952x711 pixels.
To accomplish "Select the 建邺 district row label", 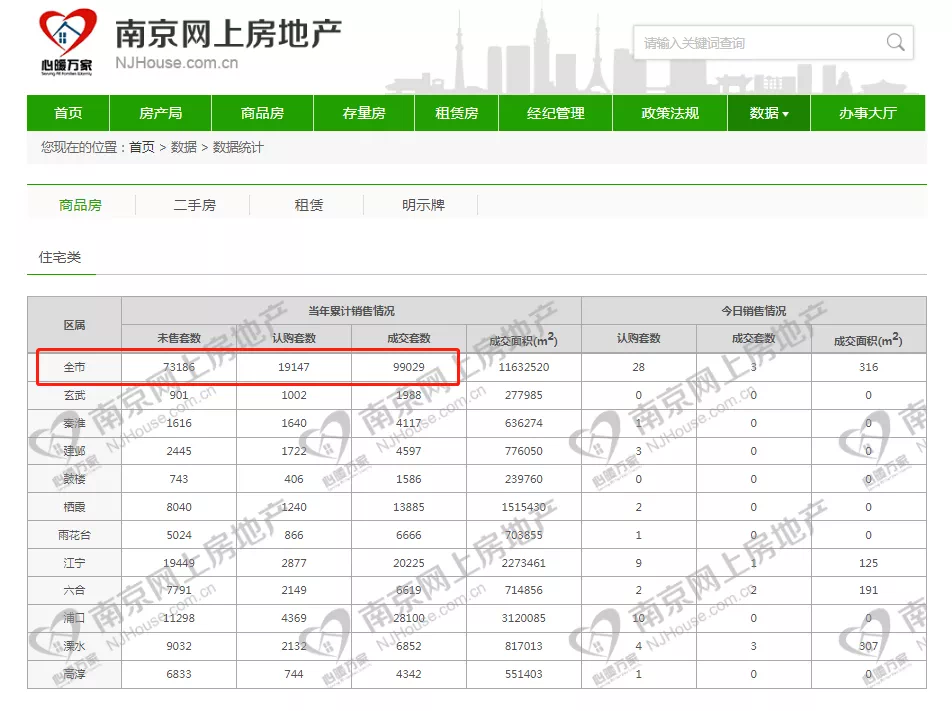I will pyautogui.click(x=74, y=451).
